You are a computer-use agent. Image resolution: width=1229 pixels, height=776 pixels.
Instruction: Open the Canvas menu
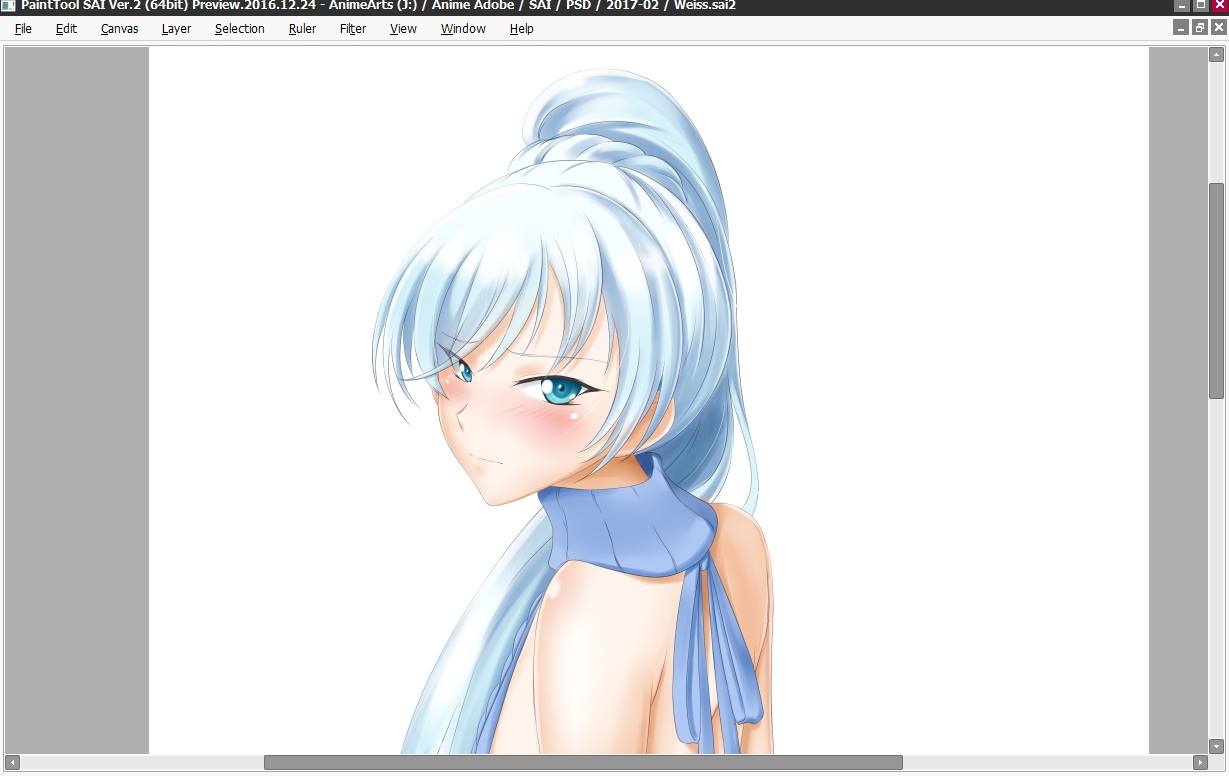click(x=119, y=28)
